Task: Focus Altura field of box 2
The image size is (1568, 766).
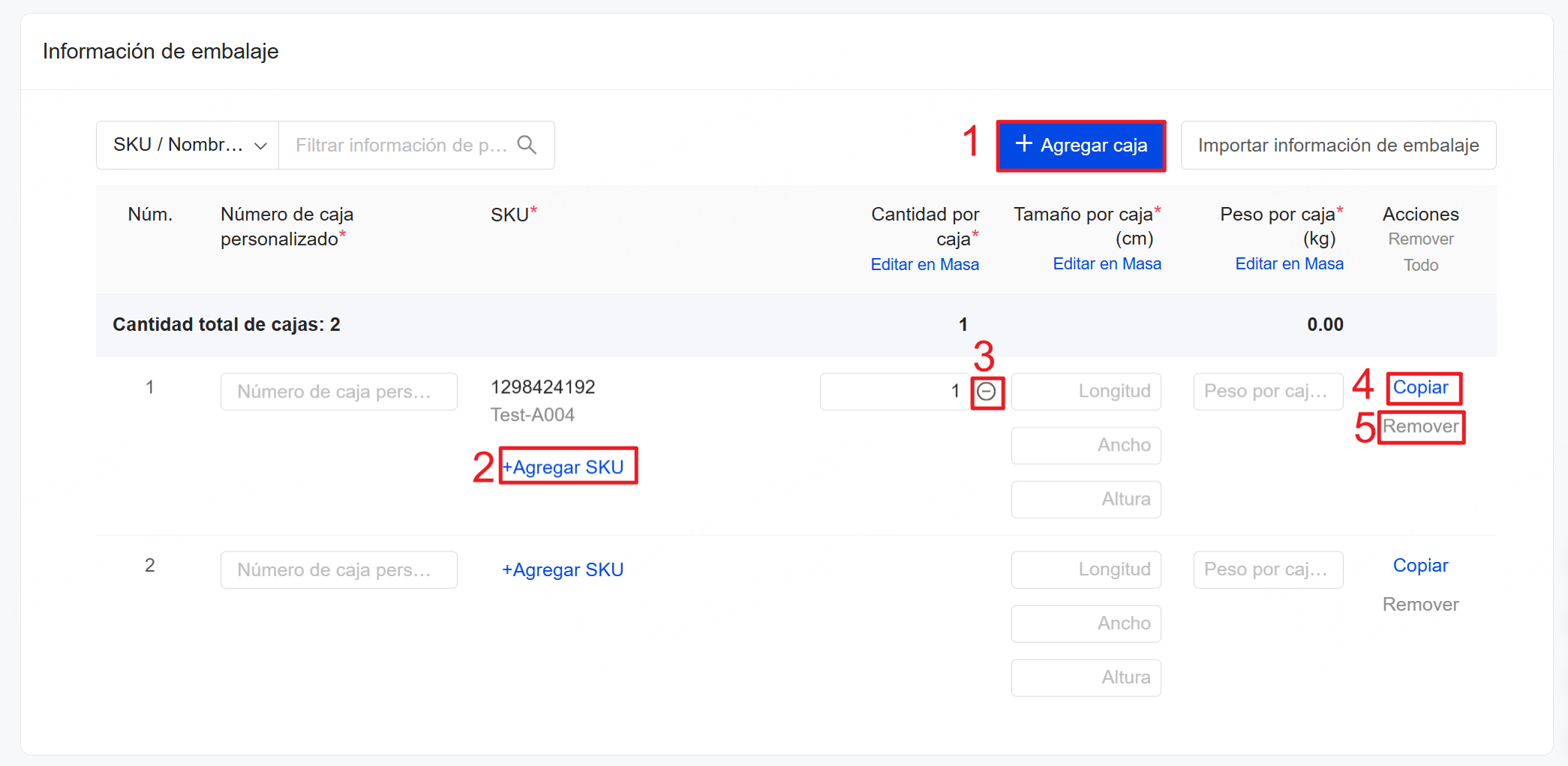Action: point(1086,678)
